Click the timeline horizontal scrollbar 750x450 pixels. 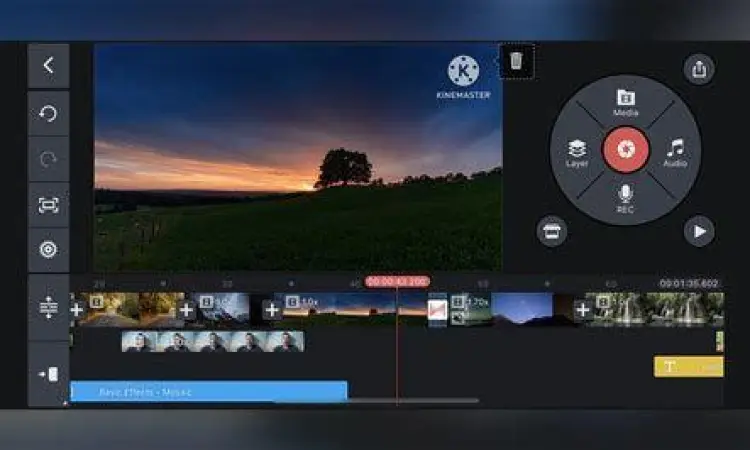[378, 401]
